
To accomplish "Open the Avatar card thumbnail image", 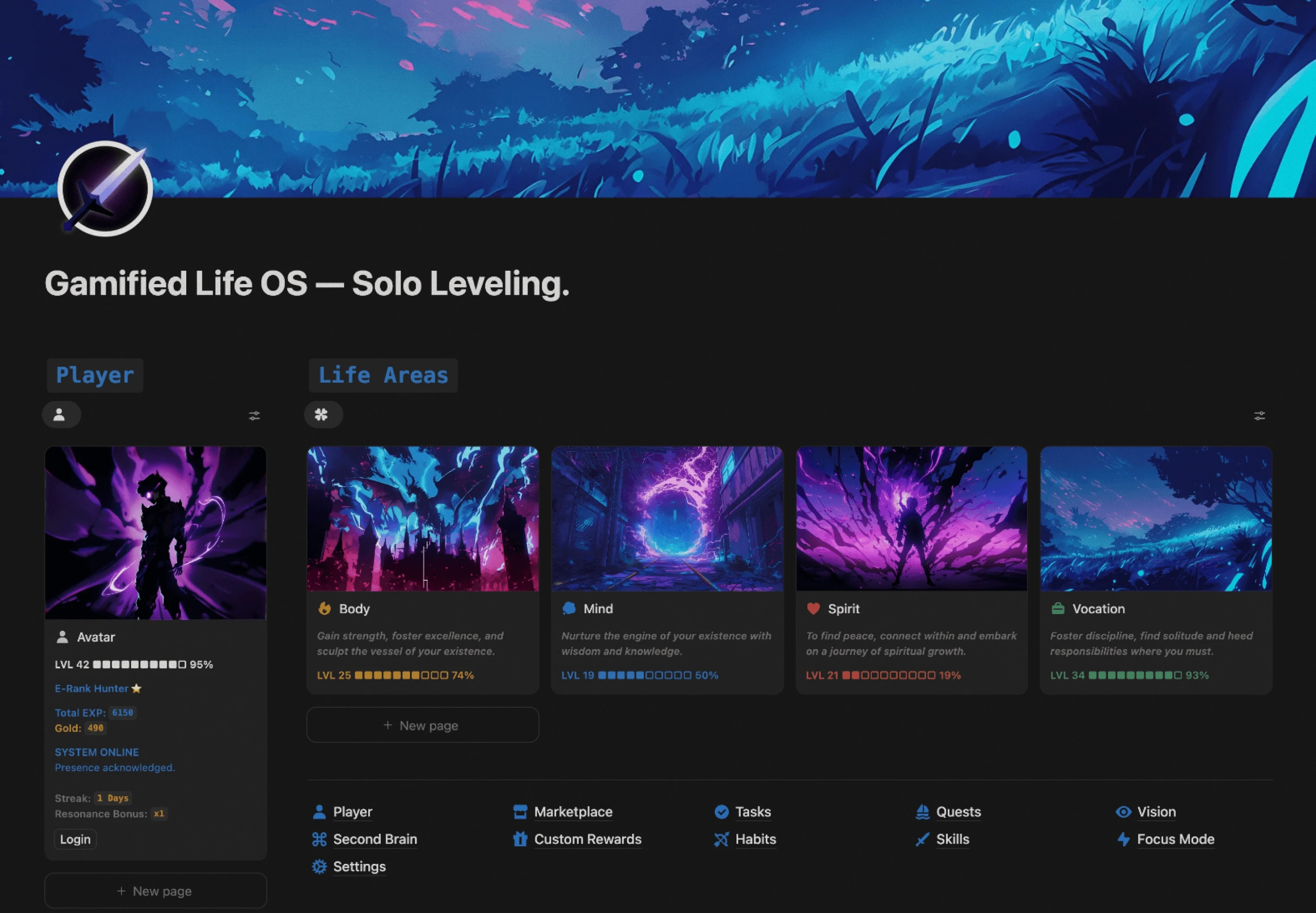I will [x=156, y=533].
